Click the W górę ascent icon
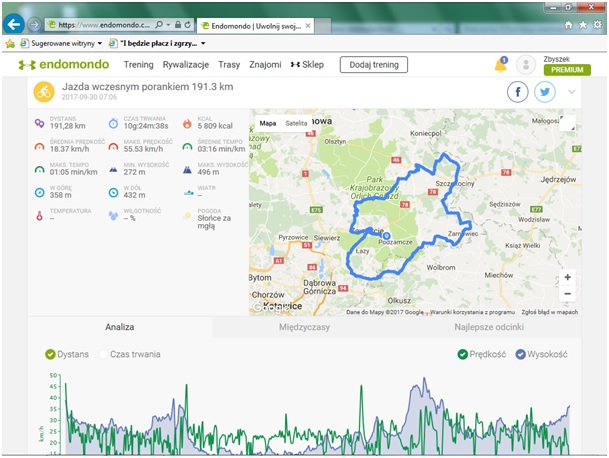The image size is (609, 458). pyautogui.click(x=39, y=192)
